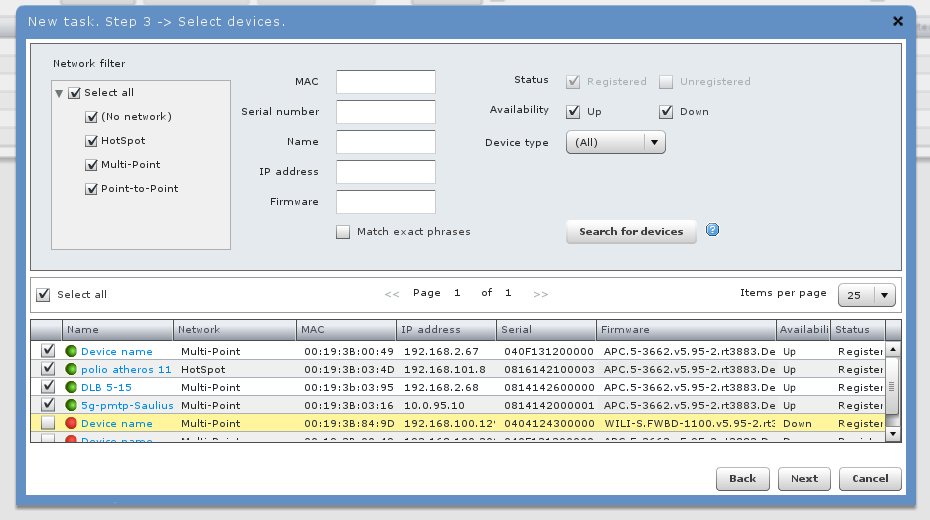Click red status icon of highlighted Device name row
Viewport: 930px width, 520px height.
pos(71,423)
